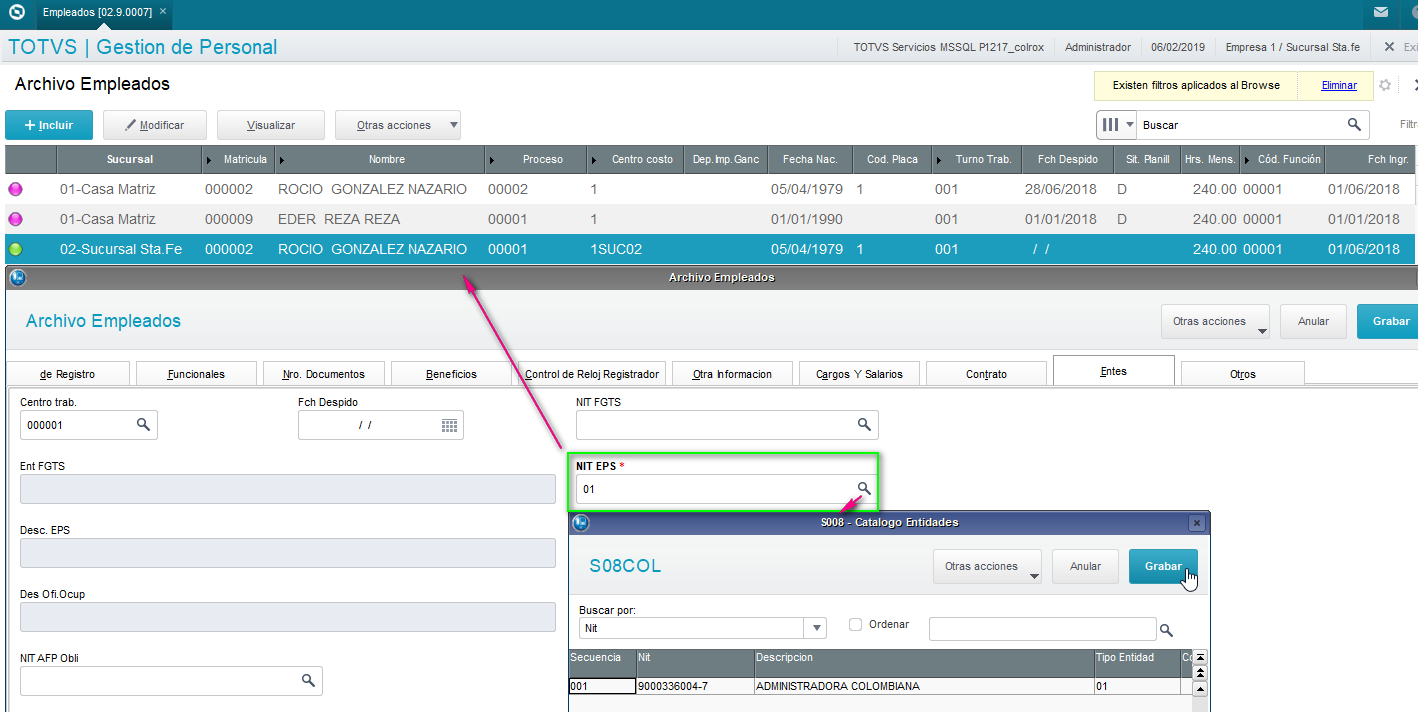1418x712 pixels.
Task: Switch to the Beneficios tab
Action: (x=452, y=374)
